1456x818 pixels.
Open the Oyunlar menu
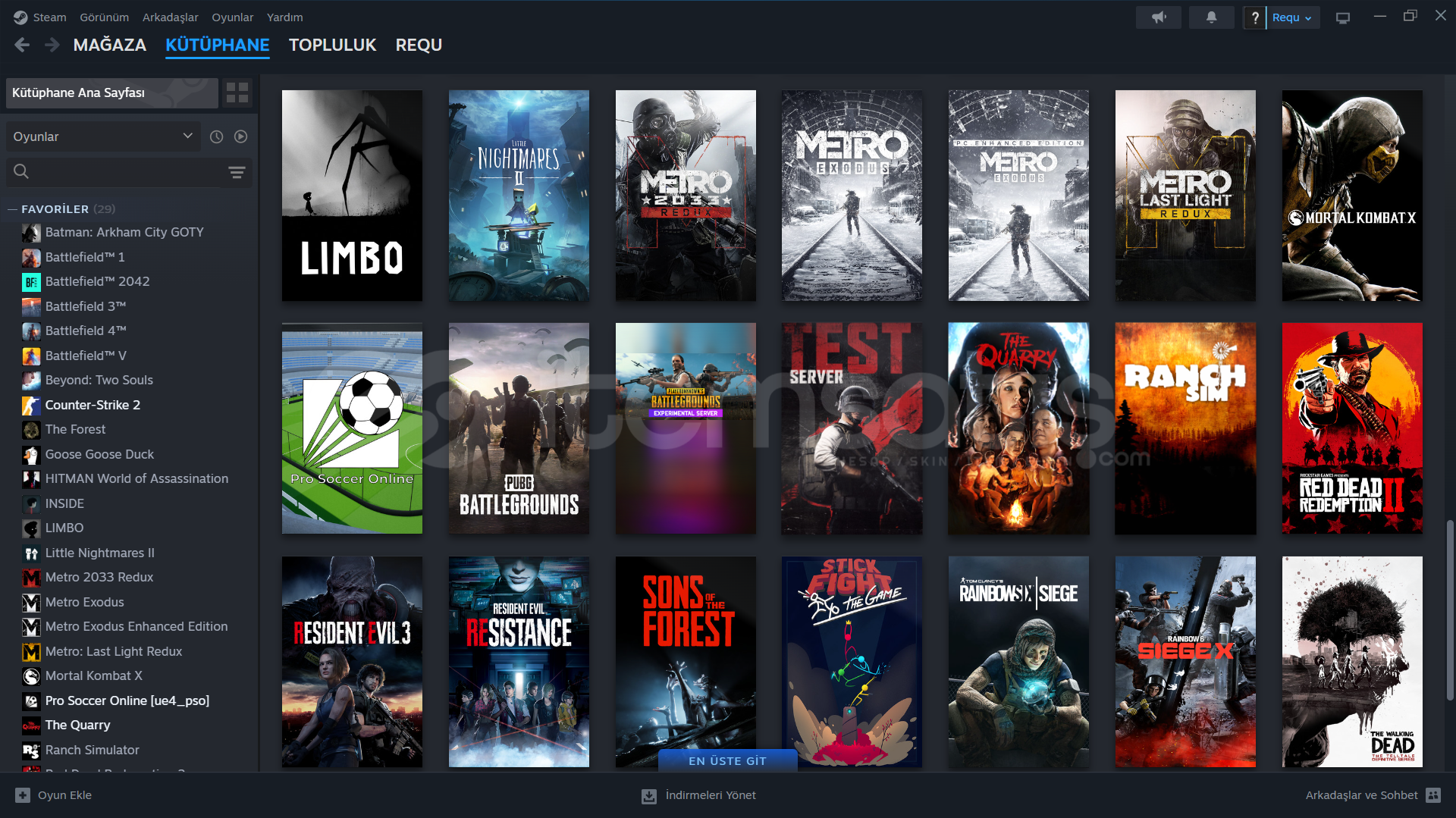click(x=233, y=17)
